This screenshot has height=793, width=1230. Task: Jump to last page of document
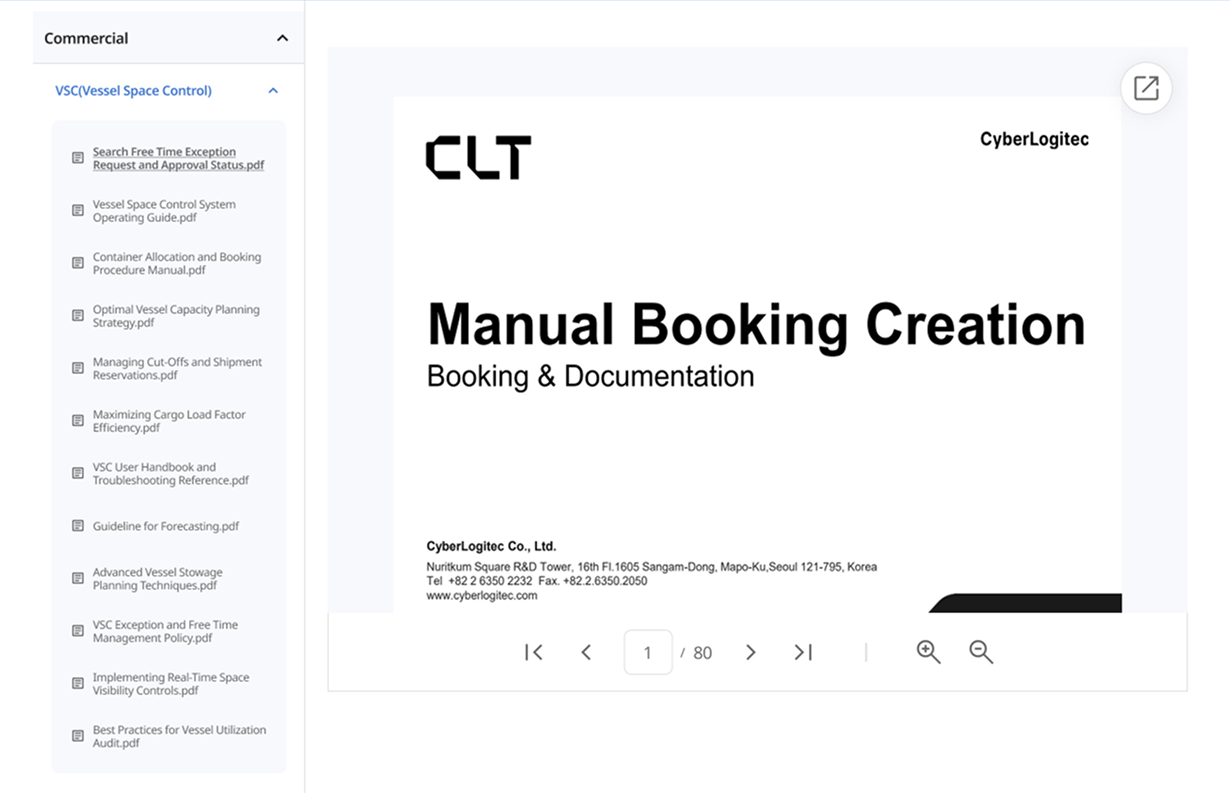pyautogui.click(x=803, y=652)
